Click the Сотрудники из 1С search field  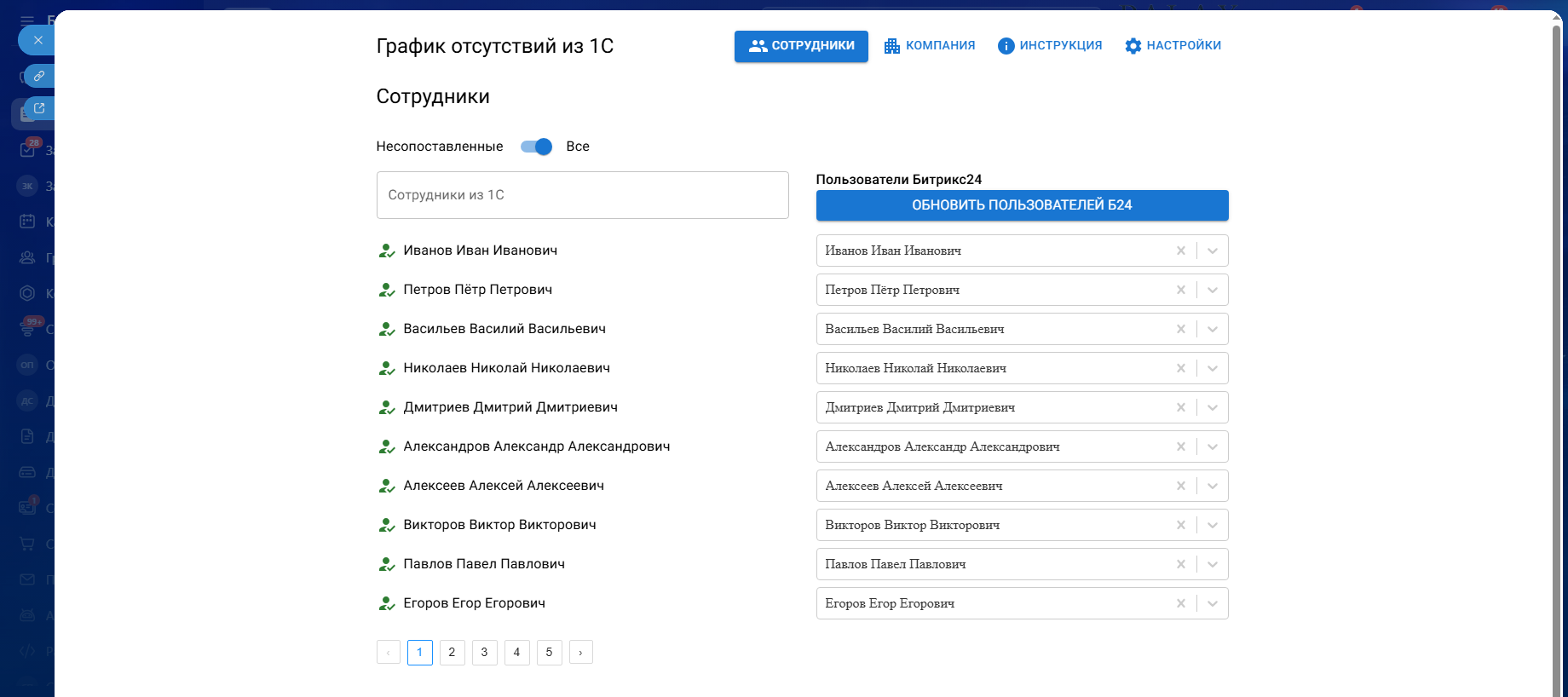click(582, 195)
